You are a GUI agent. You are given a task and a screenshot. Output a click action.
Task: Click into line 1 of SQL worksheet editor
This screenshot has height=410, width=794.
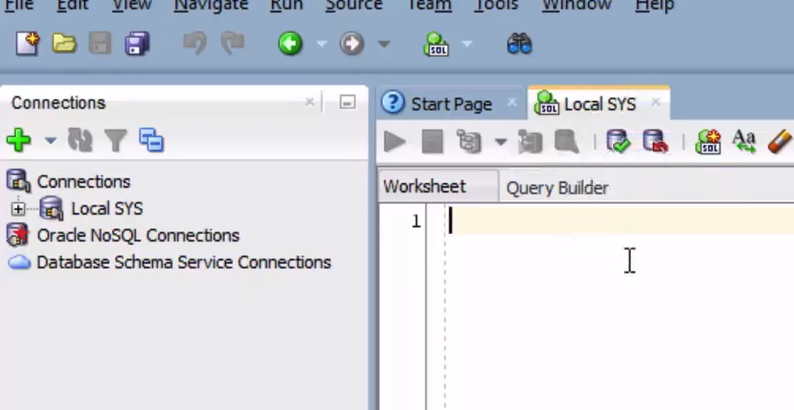pos(600,221)
